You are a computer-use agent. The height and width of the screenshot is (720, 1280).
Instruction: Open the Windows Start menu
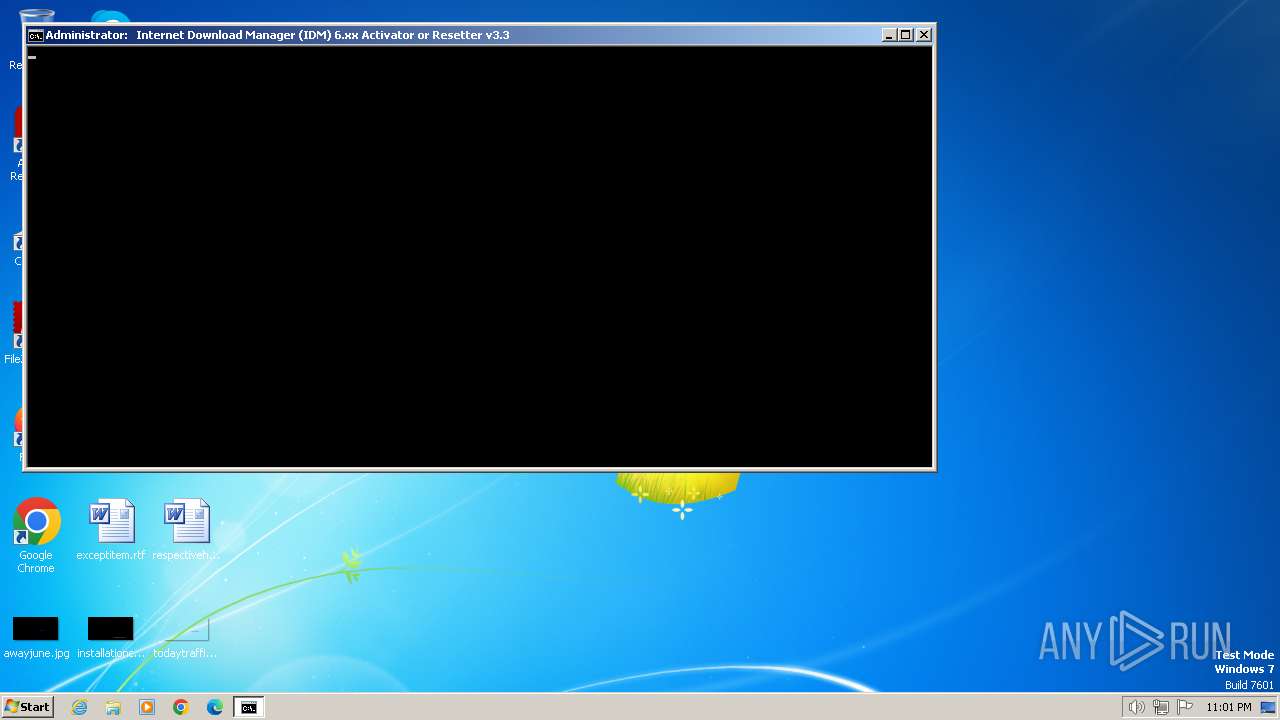pos(28,707)
